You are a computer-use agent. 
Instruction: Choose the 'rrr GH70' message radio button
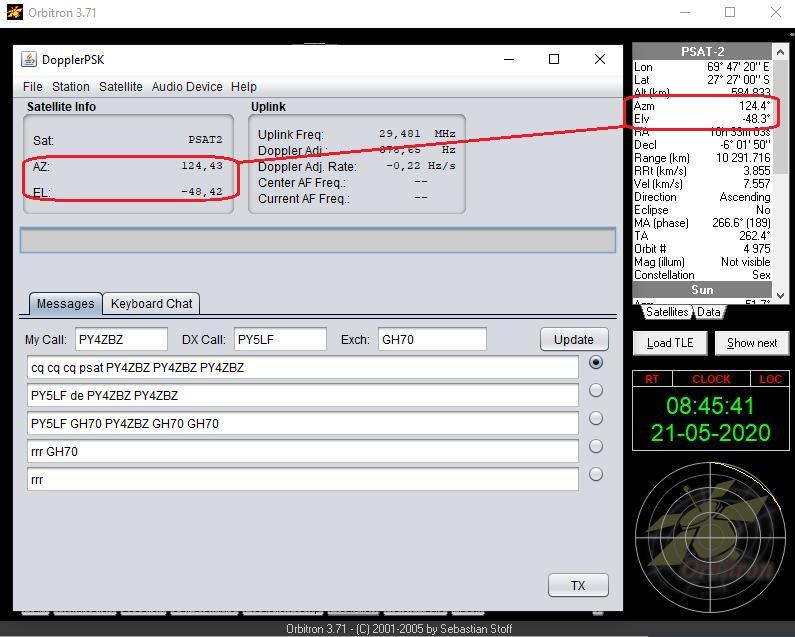tap(596, 447)
